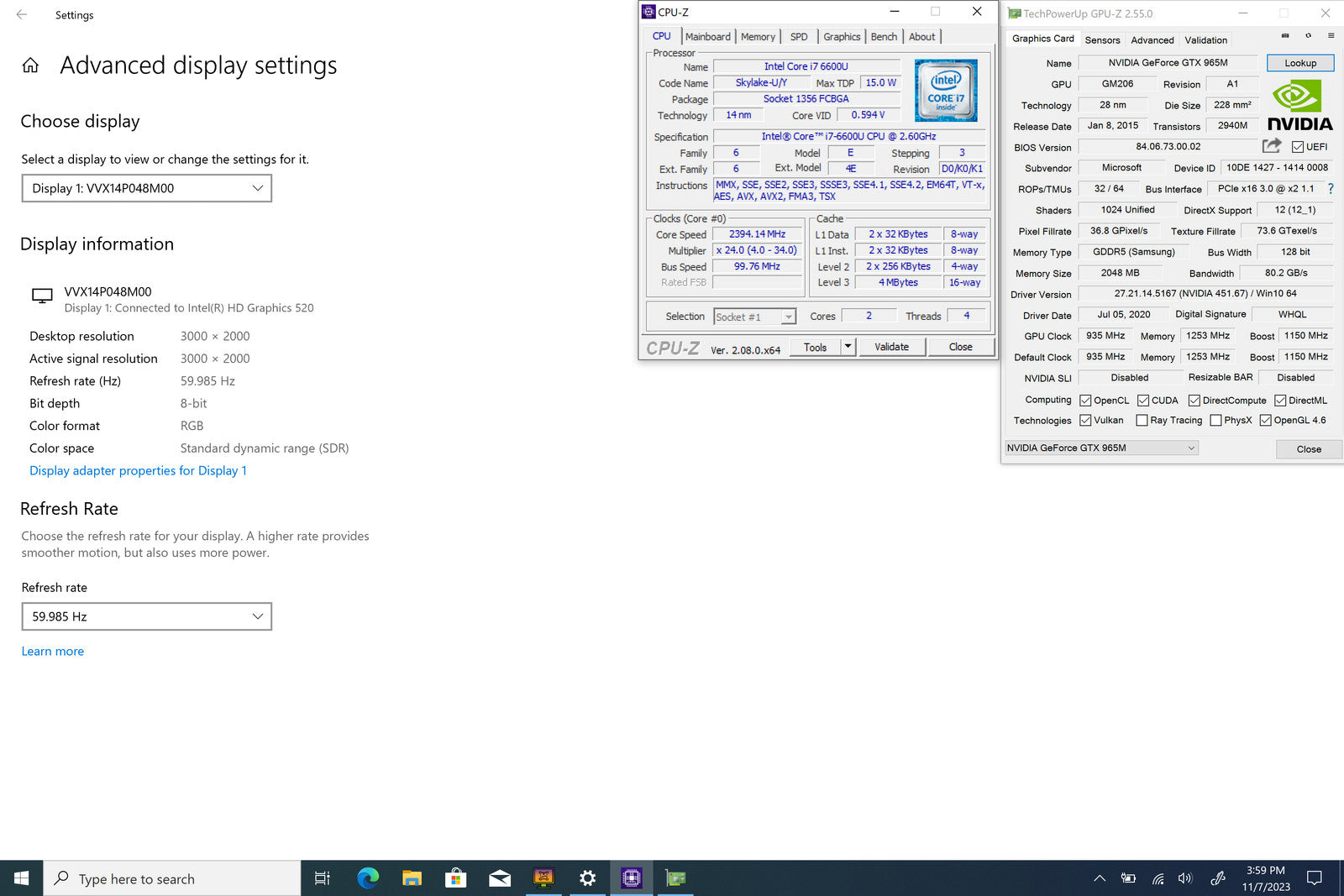Click the Close button in GPU-Z
1344x896 pixels.
coord(1309,449)
